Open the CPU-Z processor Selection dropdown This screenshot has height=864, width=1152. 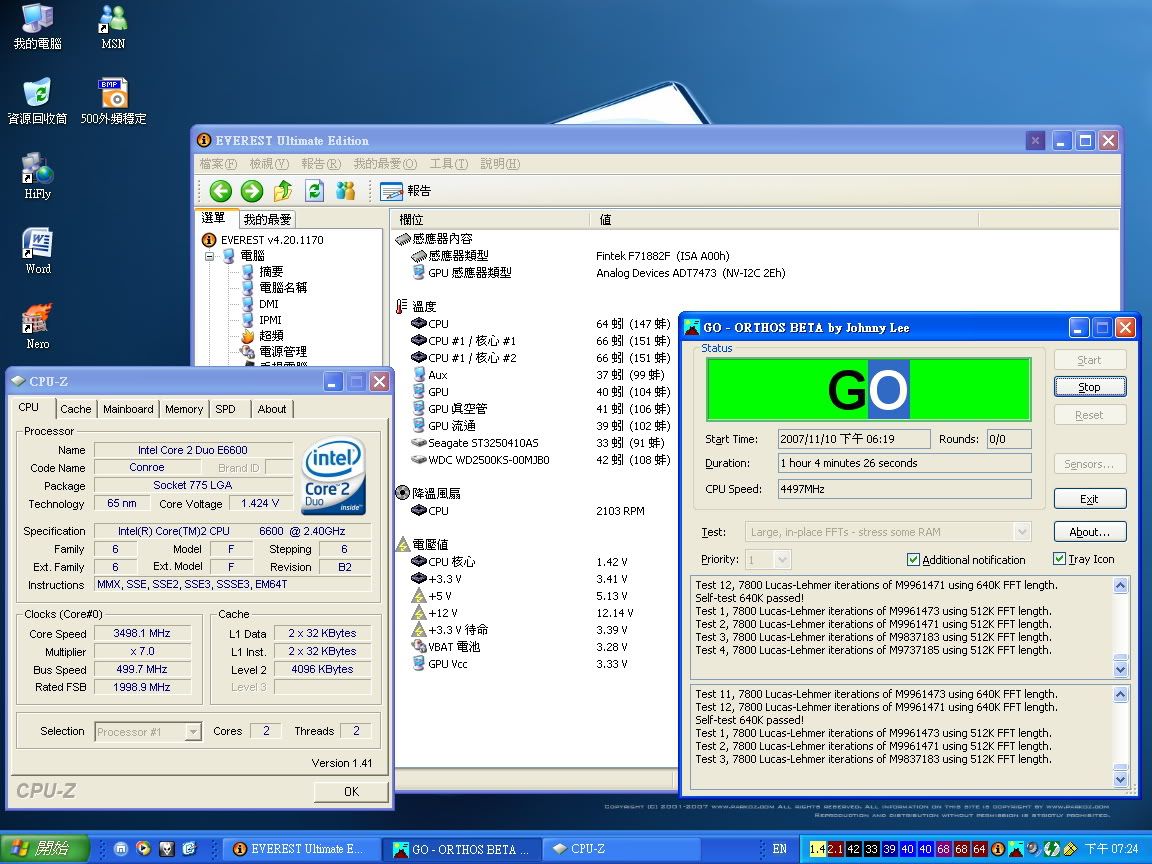coord(193,732)
